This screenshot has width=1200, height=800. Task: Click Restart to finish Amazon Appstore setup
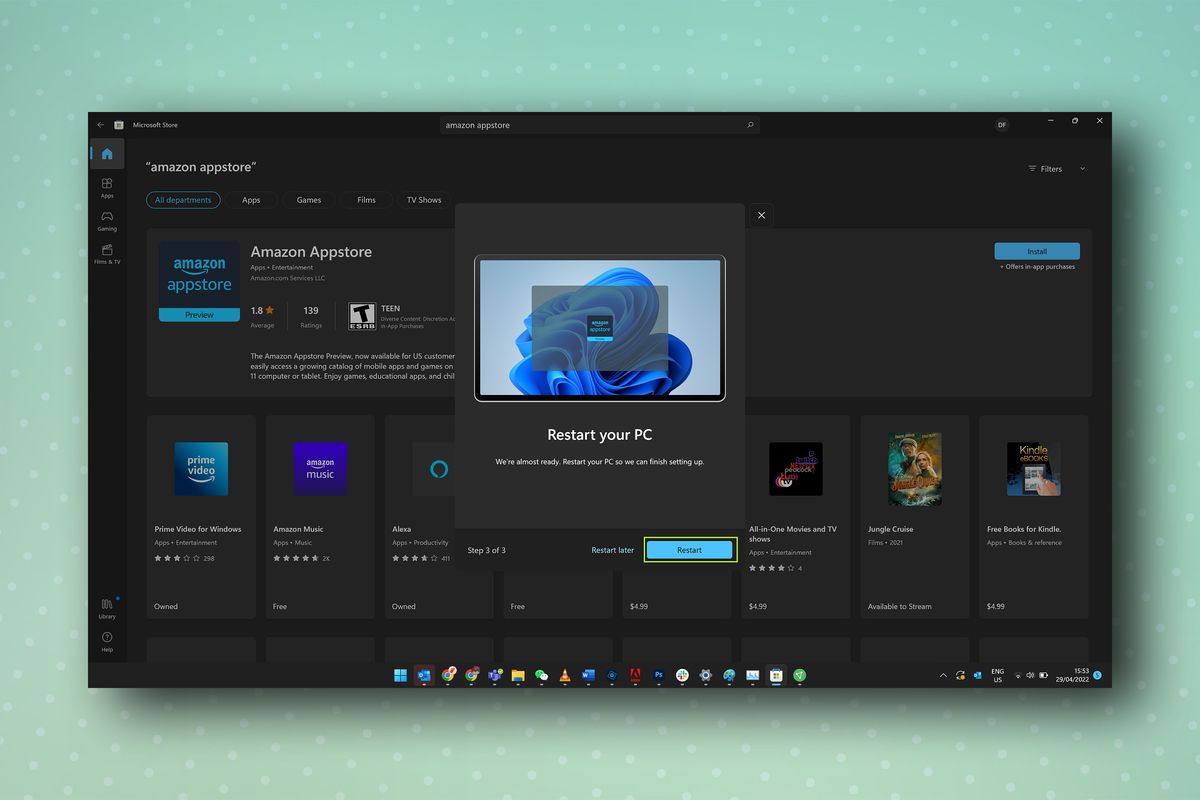tap(690, 549)
